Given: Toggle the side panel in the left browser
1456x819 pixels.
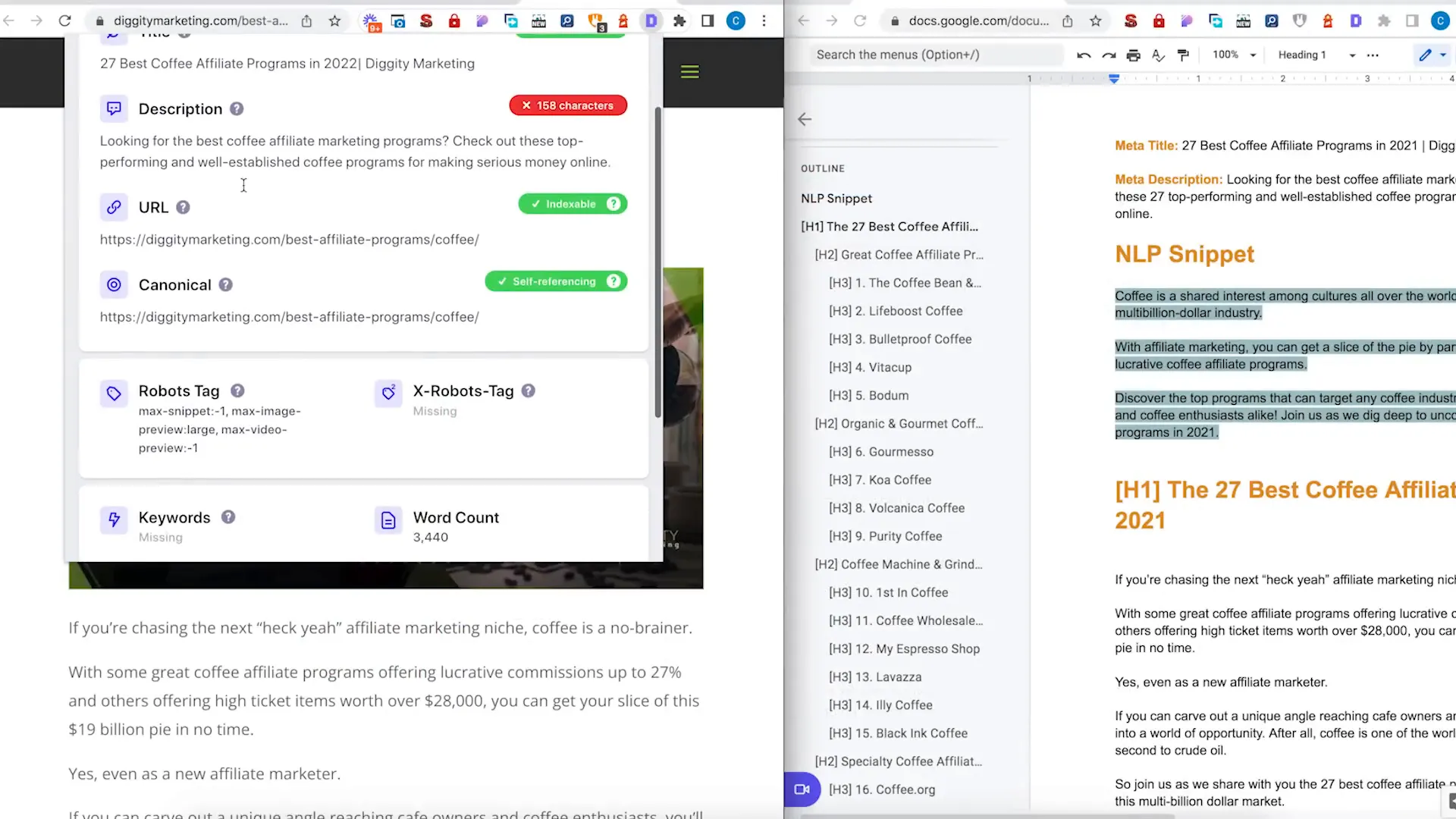Looking at the screenshot, I should coord(708,20).
